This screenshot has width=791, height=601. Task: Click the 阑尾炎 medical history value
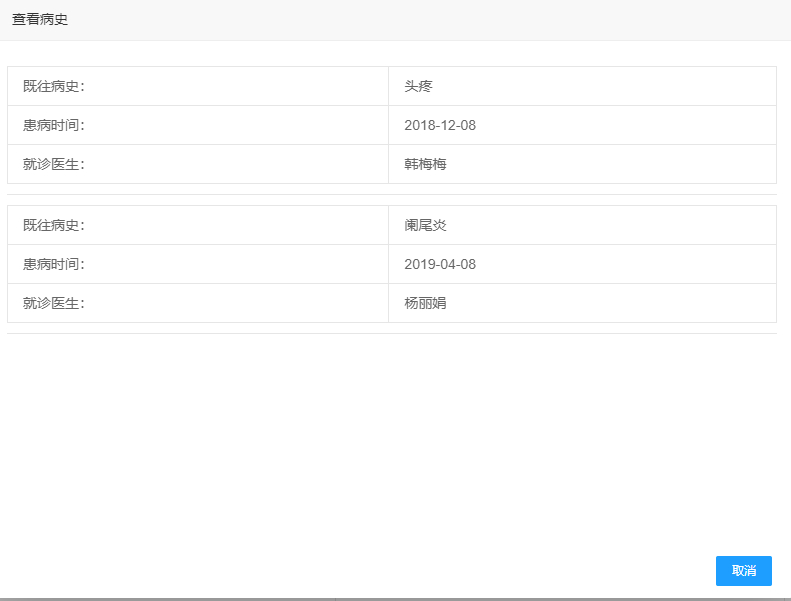tap(425, 225)
